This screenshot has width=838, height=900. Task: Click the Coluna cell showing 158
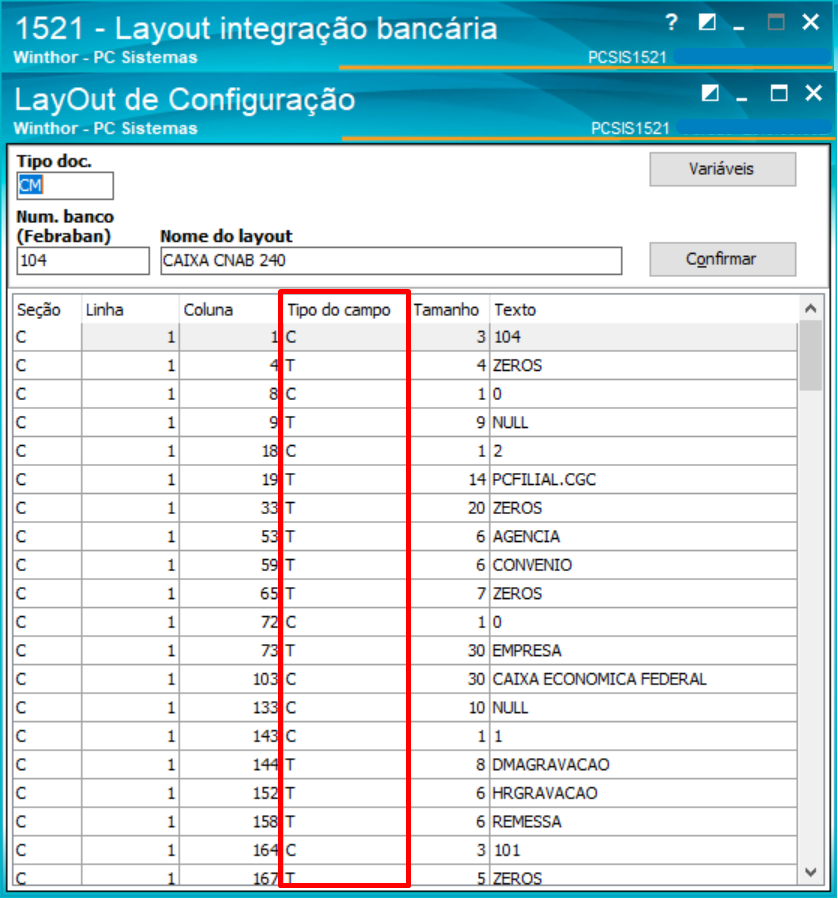pyautogui.click(x=230, y=822)
